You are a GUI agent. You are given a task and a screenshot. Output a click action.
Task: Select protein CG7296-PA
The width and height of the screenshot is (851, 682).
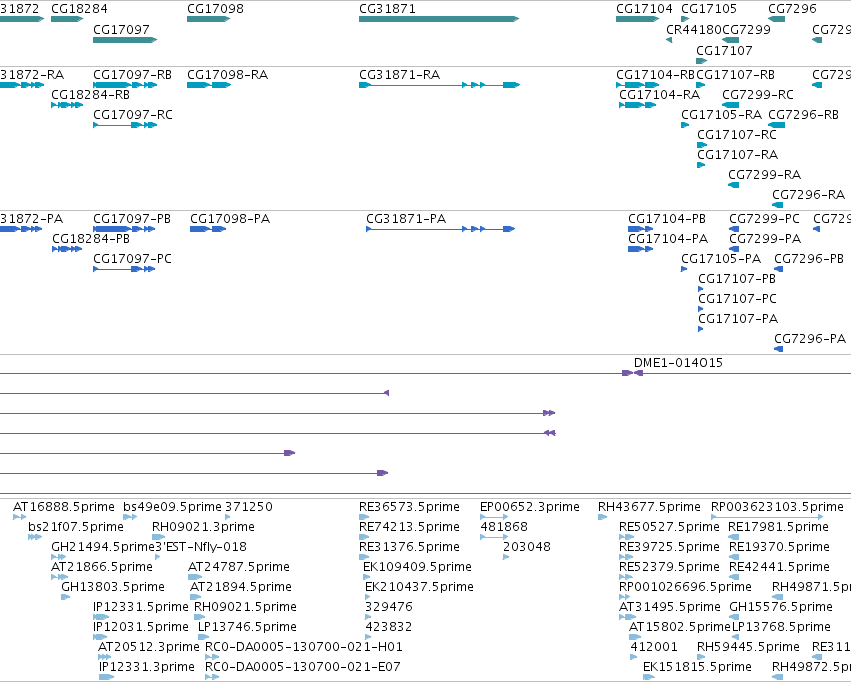coord(778,349)
